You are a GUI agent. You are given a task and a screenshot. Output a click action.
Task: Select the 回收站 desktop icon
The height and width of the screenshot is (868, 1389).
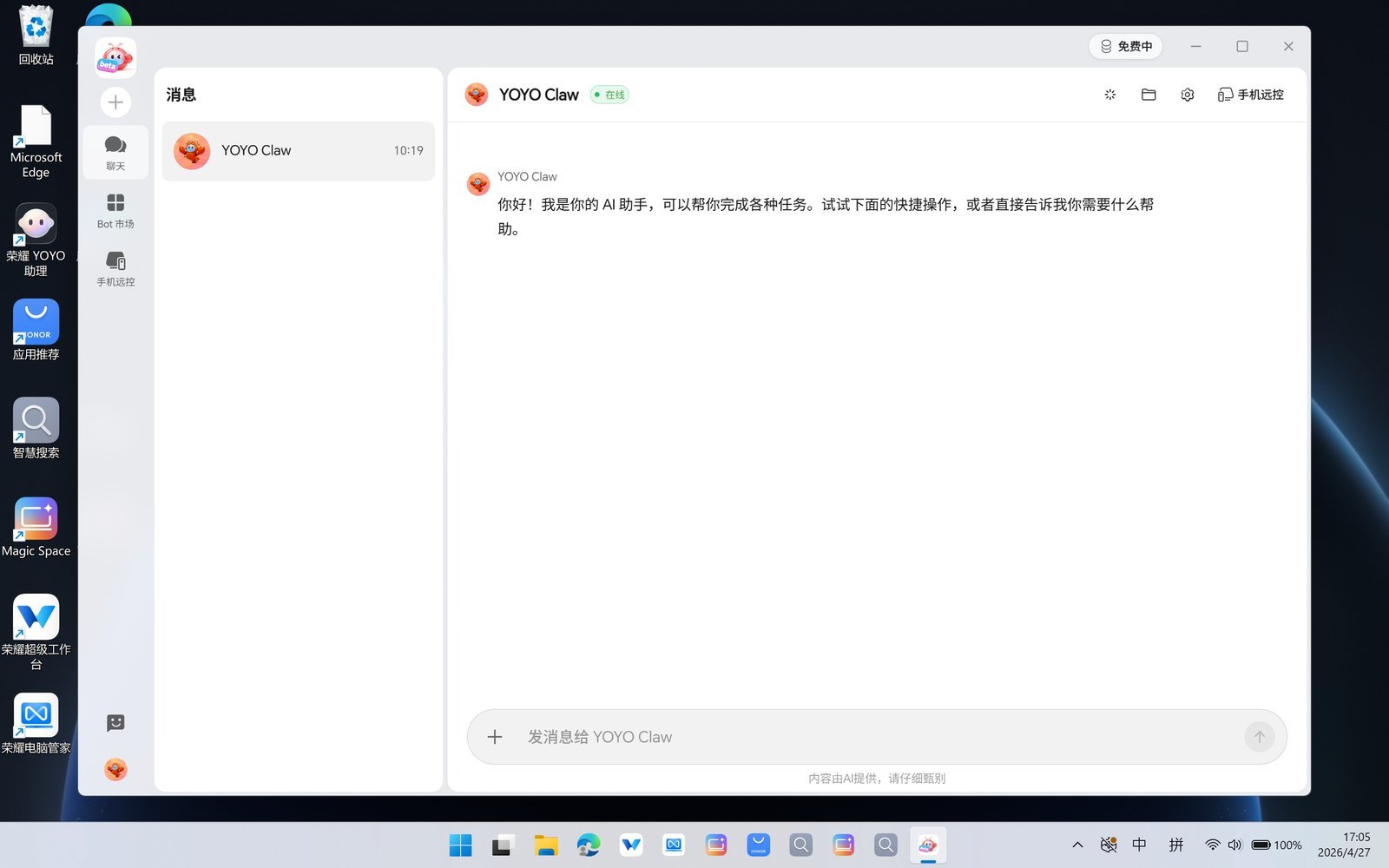[x=36, y=36]
